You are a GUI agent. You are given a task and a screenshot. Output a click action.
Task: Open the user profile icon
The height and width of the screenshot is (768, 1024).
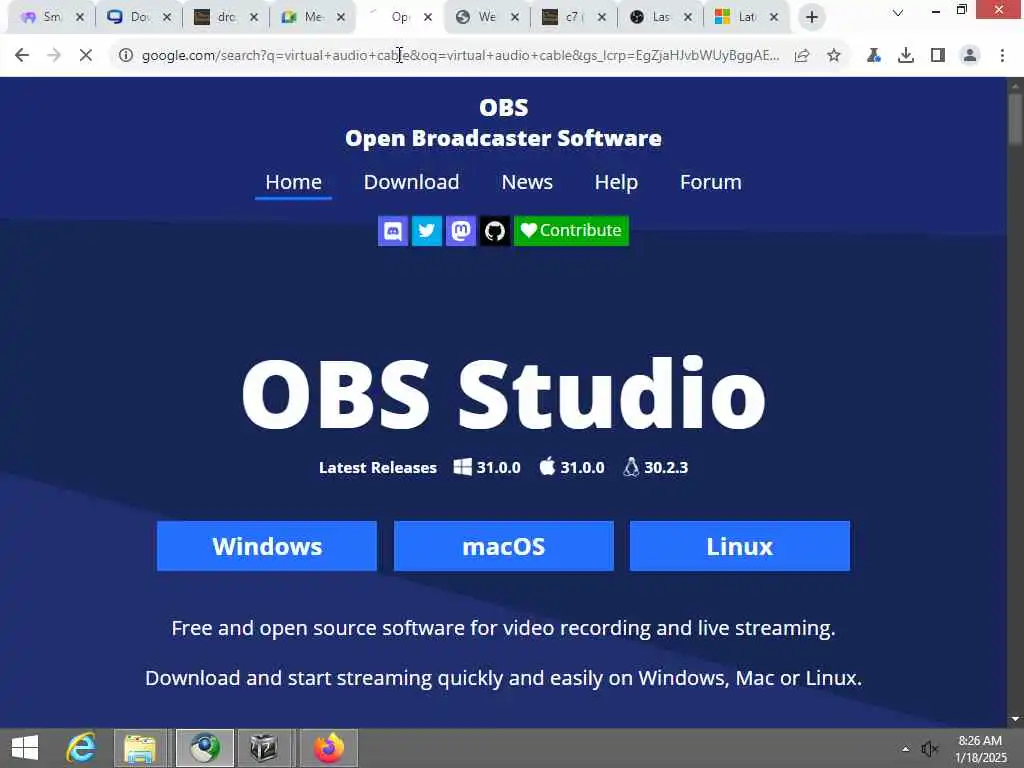point(970,56)
